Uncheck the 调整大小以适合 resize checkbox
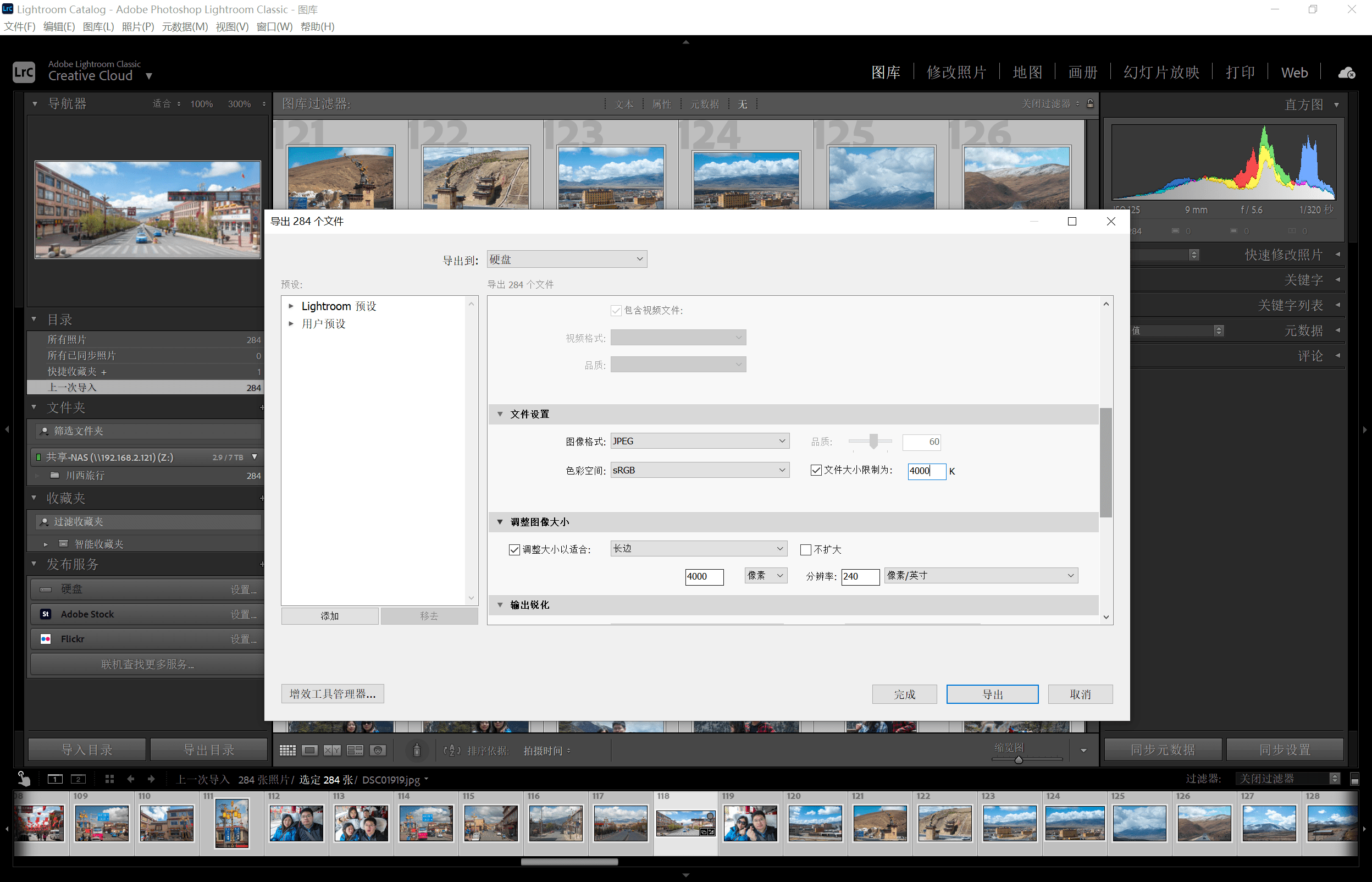 point(514,549)
